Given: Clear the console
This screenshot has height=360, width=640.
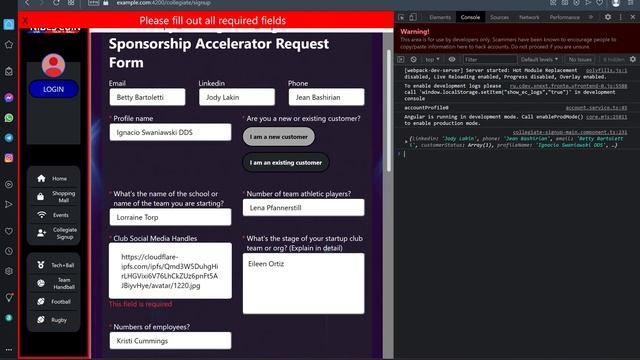Looking at the screenshot, I should coord(413,60).
